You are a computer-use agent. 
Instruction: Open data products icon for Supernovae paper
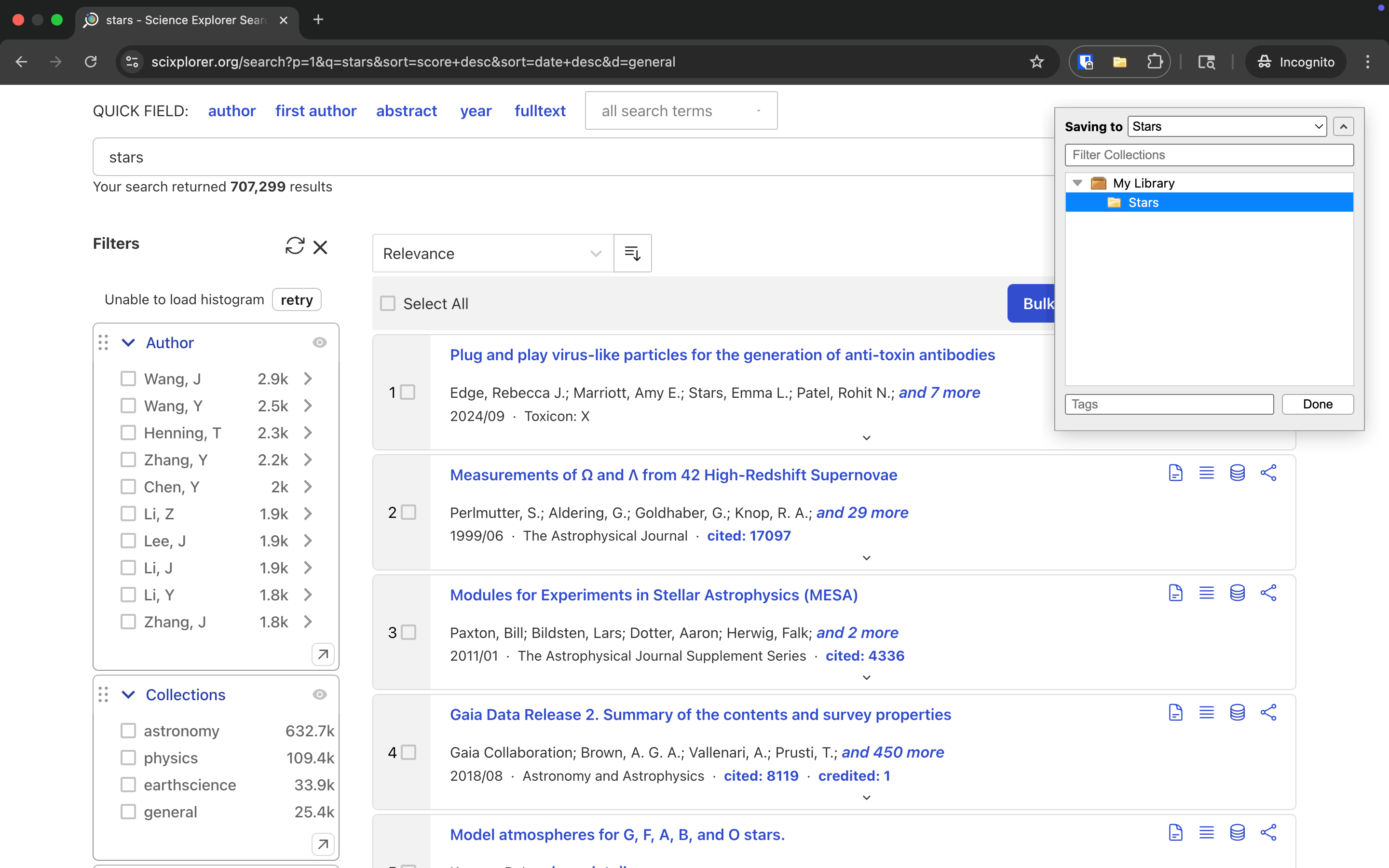click(x=1238, y=473)
